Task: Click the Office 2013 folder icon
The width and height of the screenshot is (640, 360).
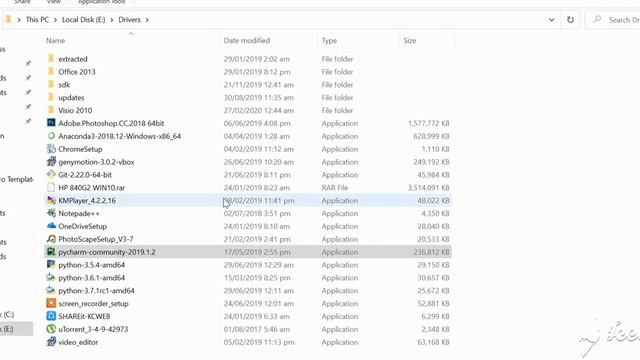Action: coord(51,71)
